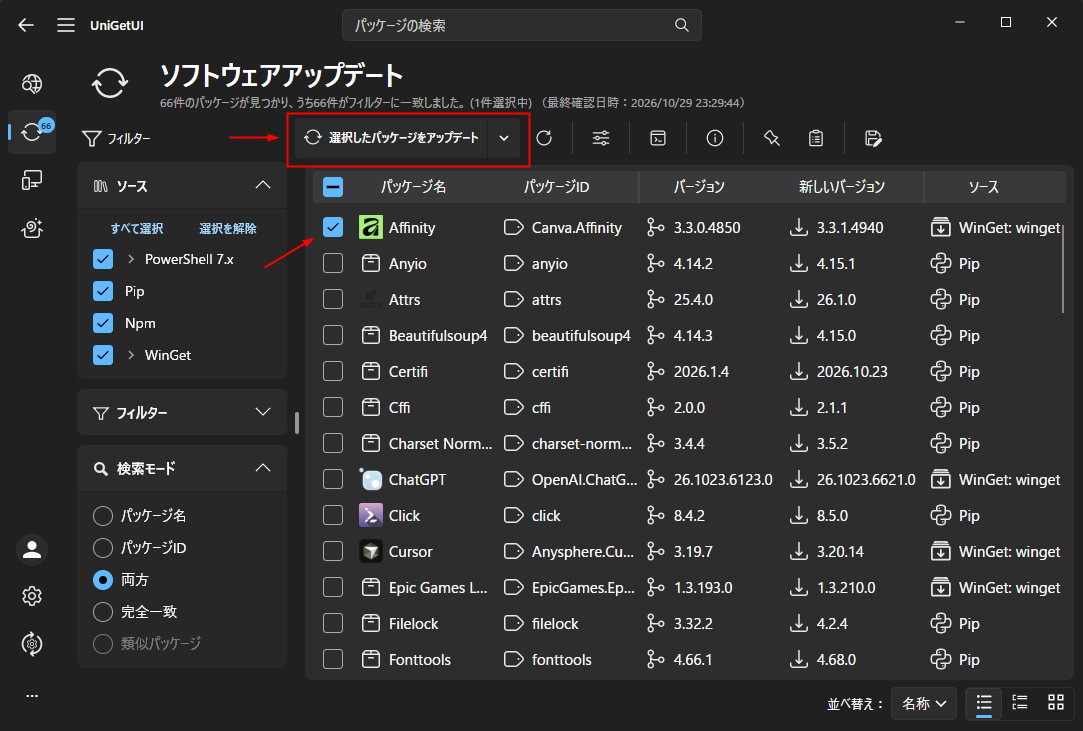Viewport: 1083px width, 731px height.
Task: Check the Certifi package checkbox
Action: [333, 371]
